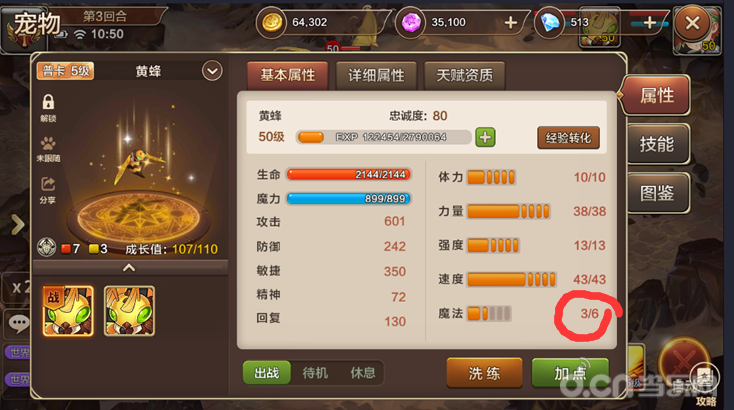Click the 经验转化 button
Screen dimensions: 734x410
[x=568, y=138]
